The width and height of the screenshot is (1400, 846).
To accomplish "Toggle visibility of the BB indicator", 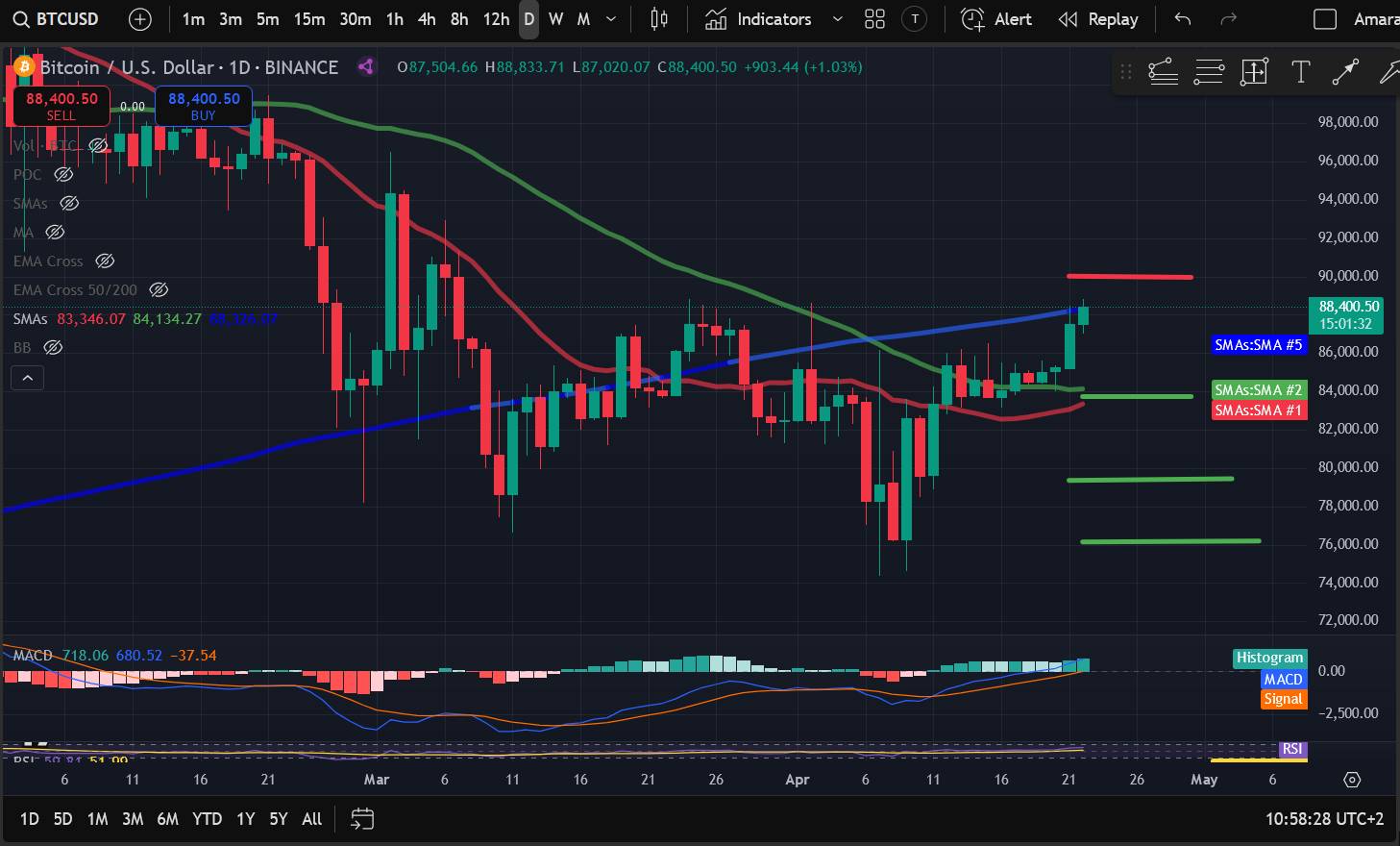I will click(x=54, y=347).
